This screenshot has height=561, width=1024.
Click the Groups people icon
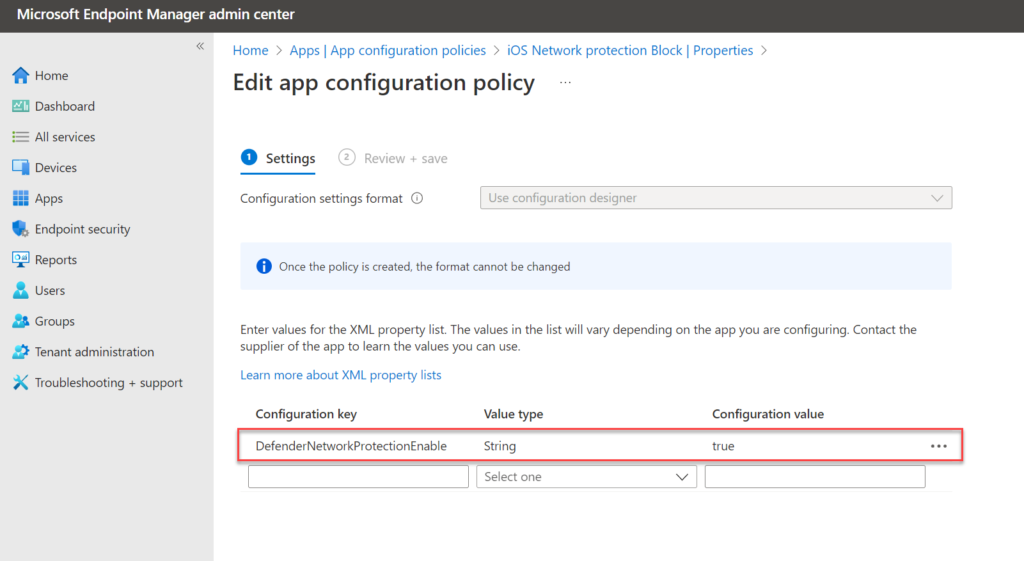(20, 321)
